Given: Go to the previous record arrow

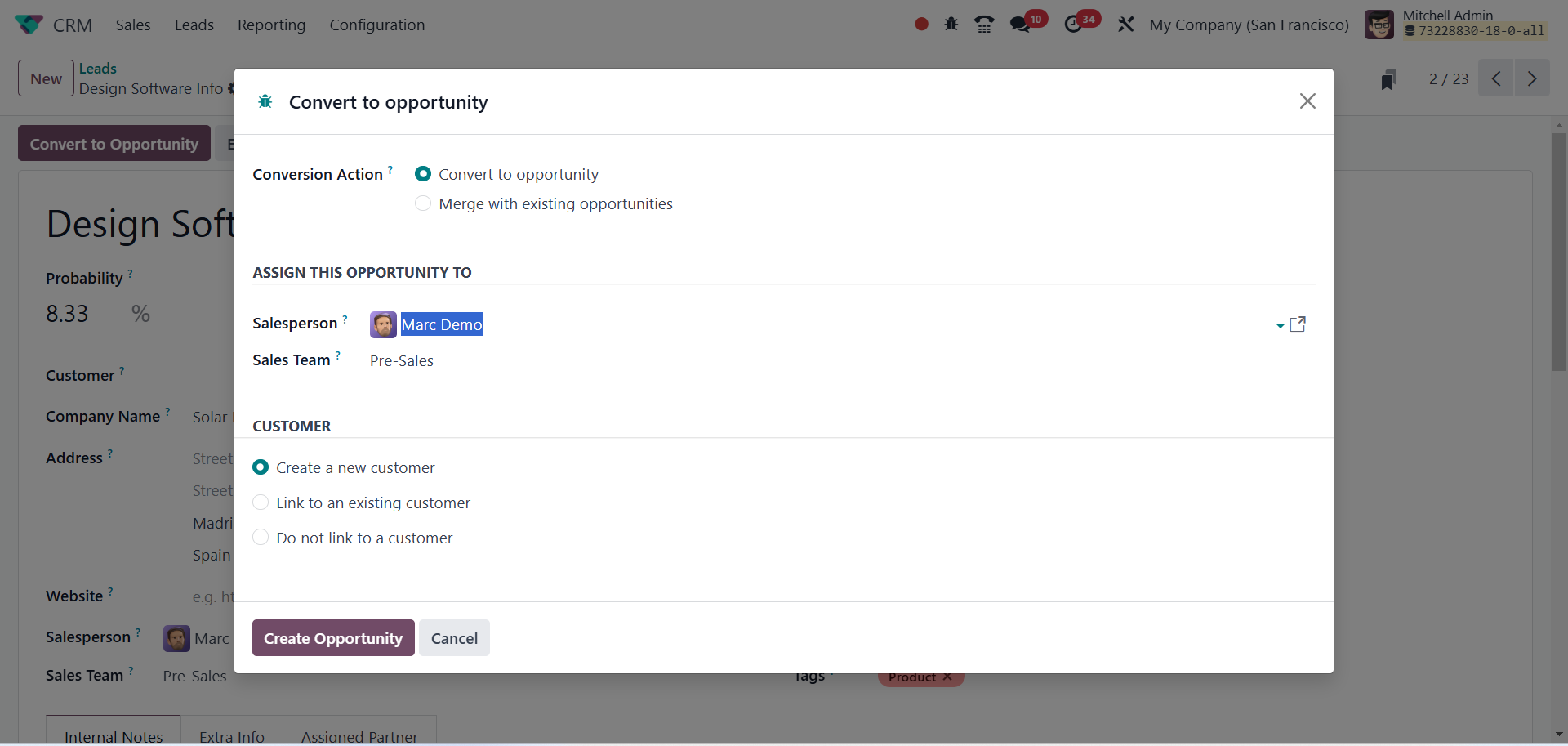Looking at the screenshot, I should (x=1496, y=78).
